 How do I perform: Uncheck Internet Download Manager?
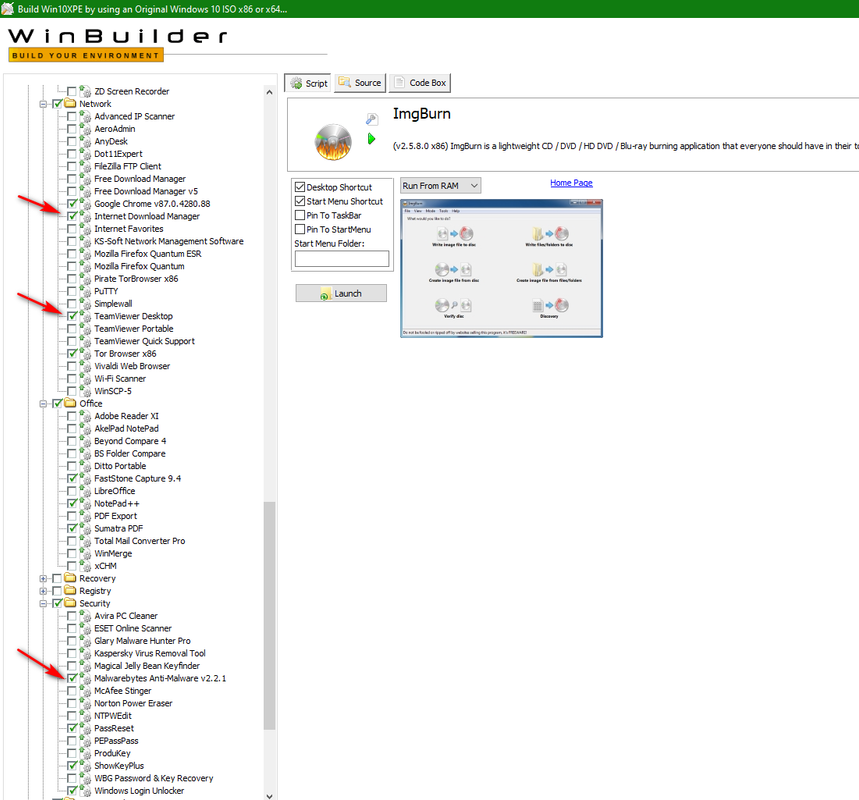point(72,216)
